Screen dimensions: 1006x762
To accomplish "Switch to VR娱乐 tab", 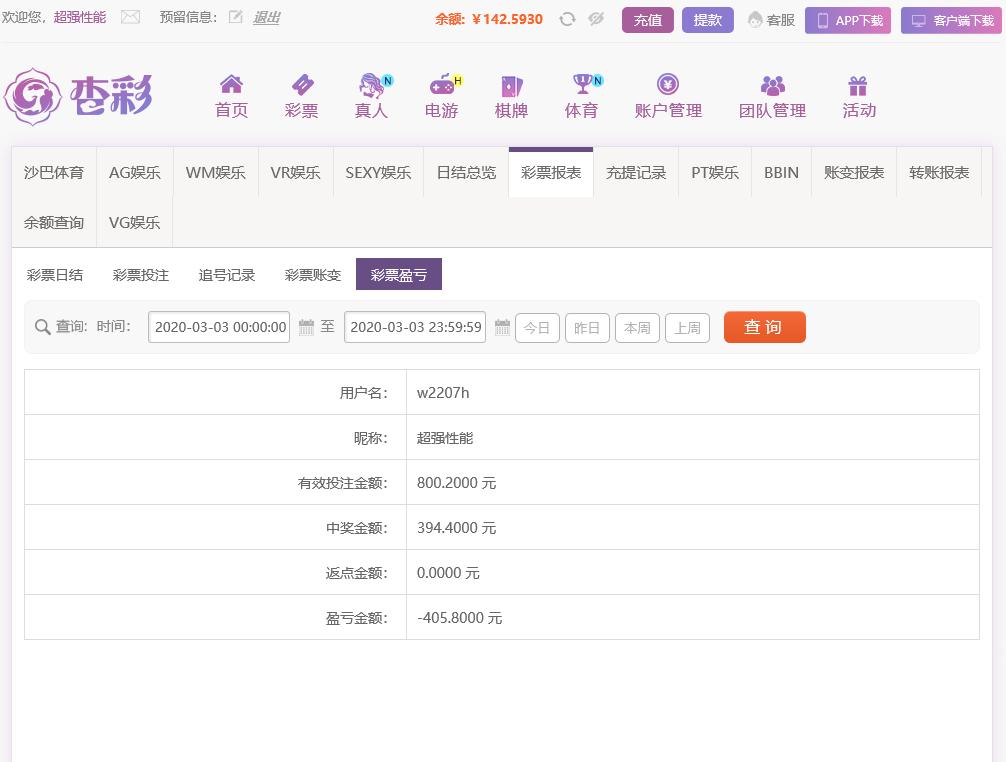I will pos(295,173).
